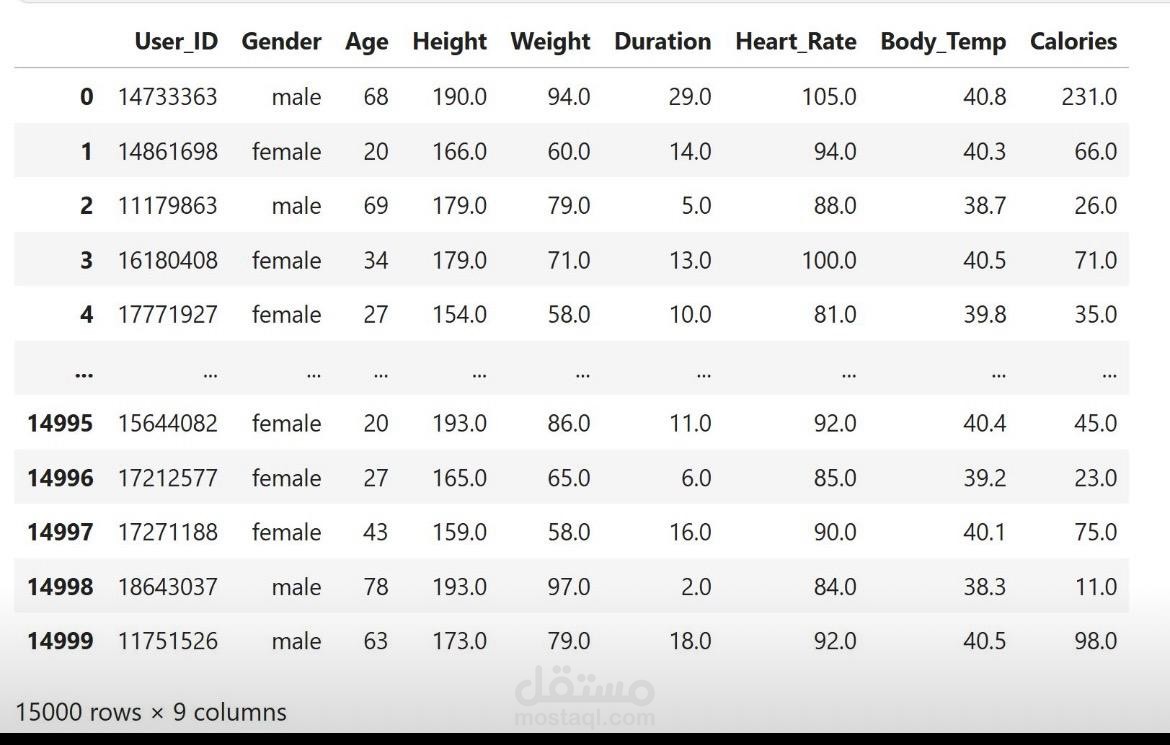Click the Heart_Rate value 100.0
The image size is (1170, 745).
[x=828, y=261]
